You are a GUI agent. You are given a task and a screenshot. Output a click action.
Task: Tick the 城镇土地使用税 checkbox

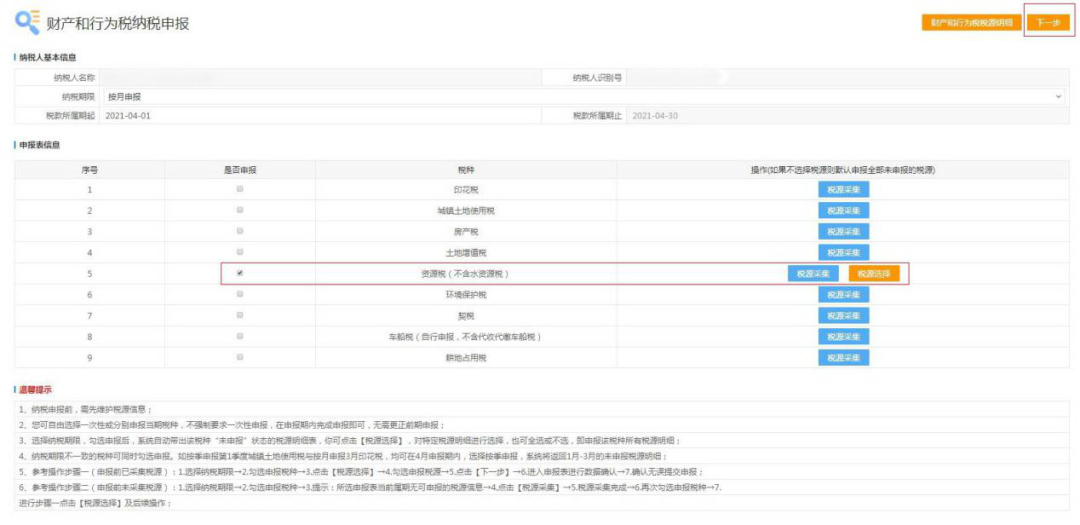[240, 210]
